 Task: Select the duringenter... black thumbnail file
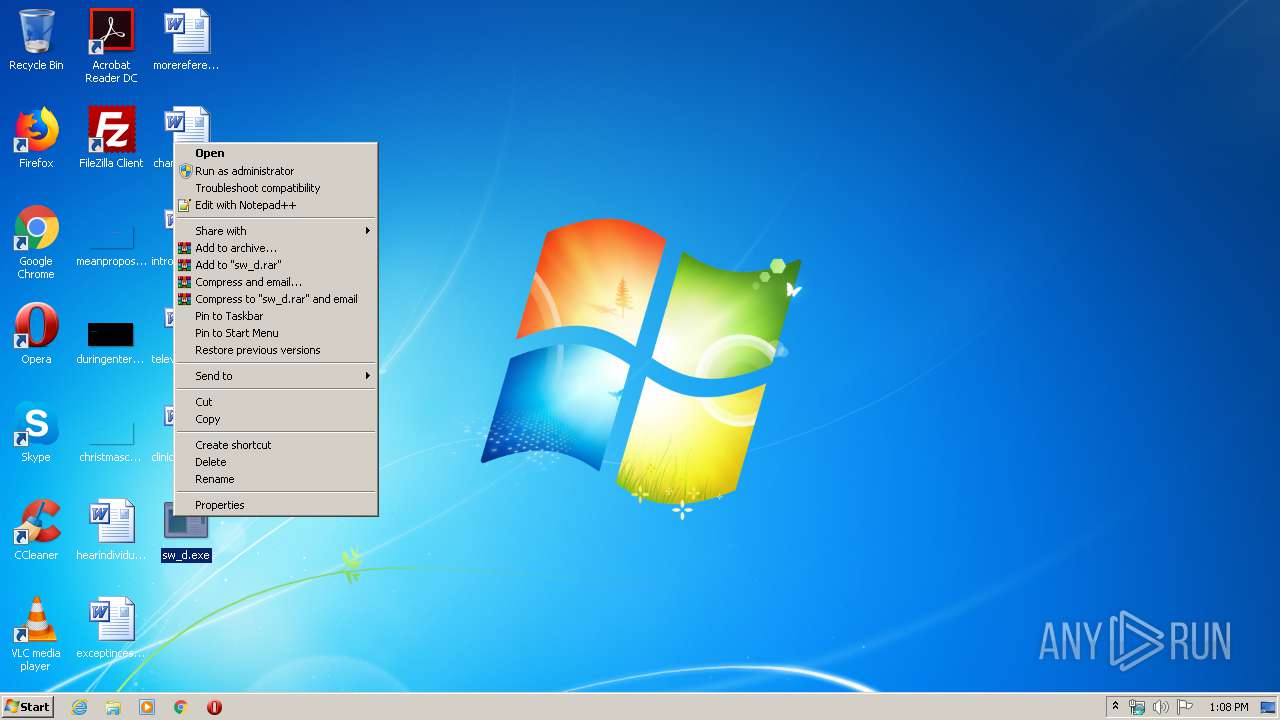point(111,343)
